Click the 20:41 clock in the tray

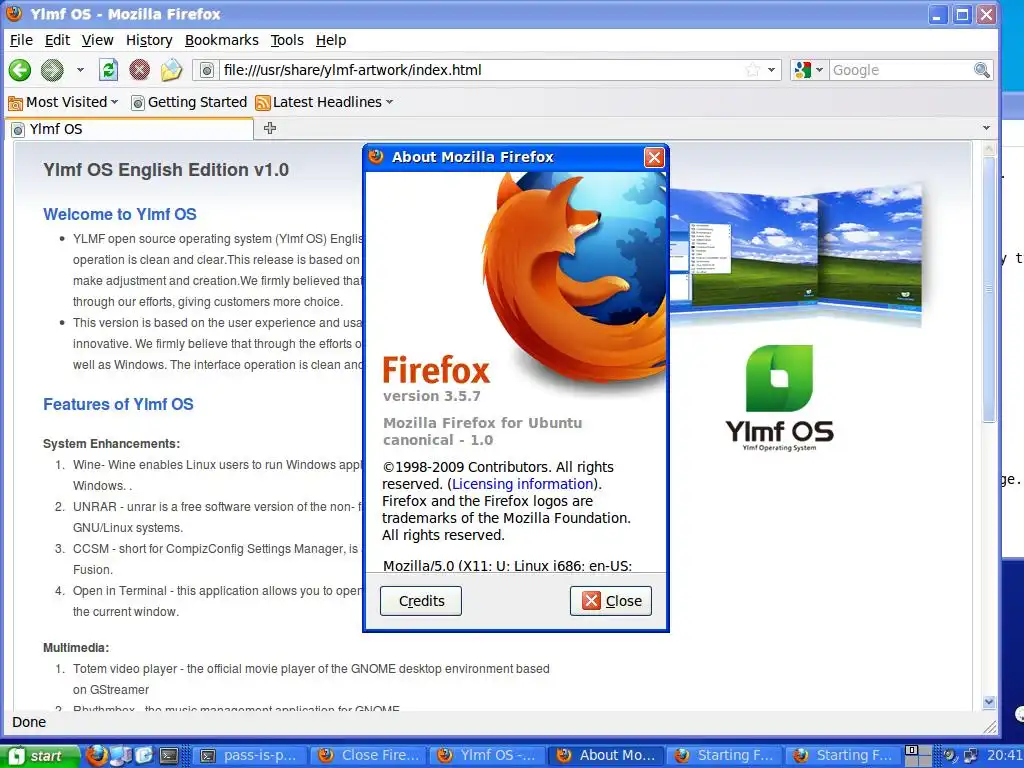click(1005, 756)
